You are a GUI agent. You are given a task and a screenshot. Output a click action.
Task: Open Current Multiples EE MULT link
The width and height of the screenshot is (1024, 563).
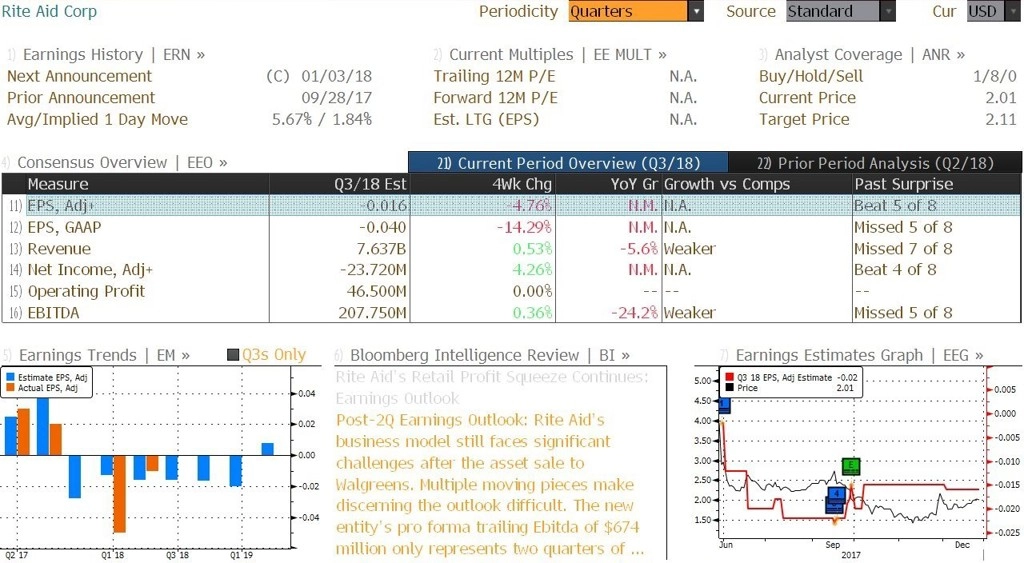[x=558, y=55]
